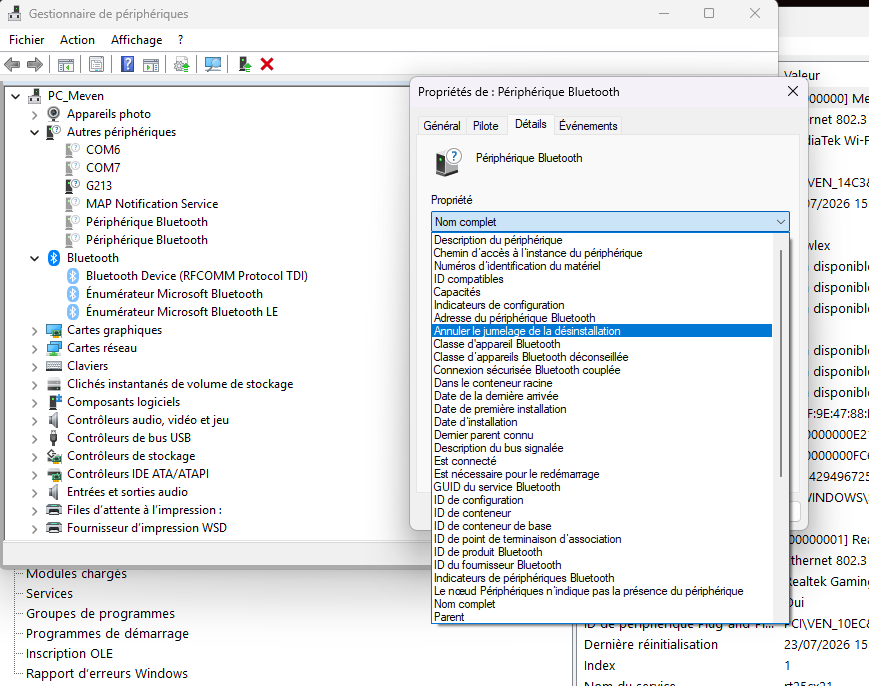The image size is (869, 686).
Task: Click the Appareils photo webcam icon
Action: [x=54, y=114]
